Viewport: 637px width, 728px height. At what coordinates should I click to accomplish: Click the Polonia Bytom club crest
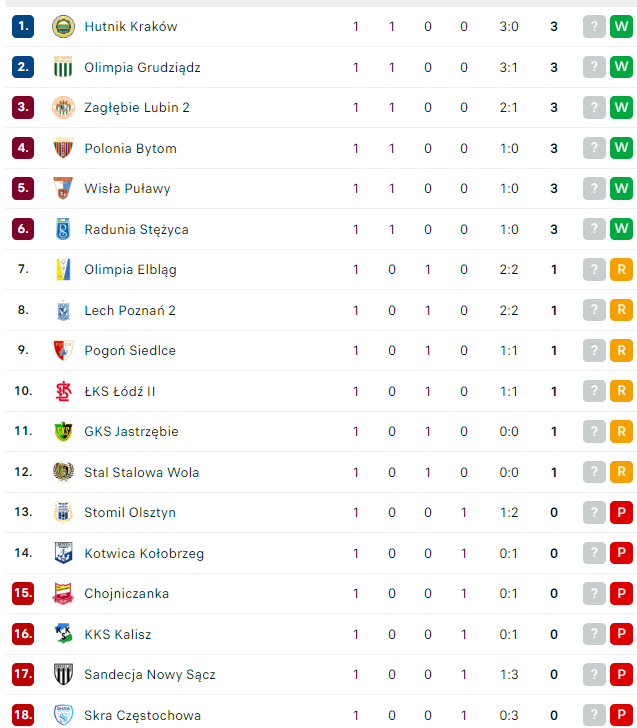point(63,148)
